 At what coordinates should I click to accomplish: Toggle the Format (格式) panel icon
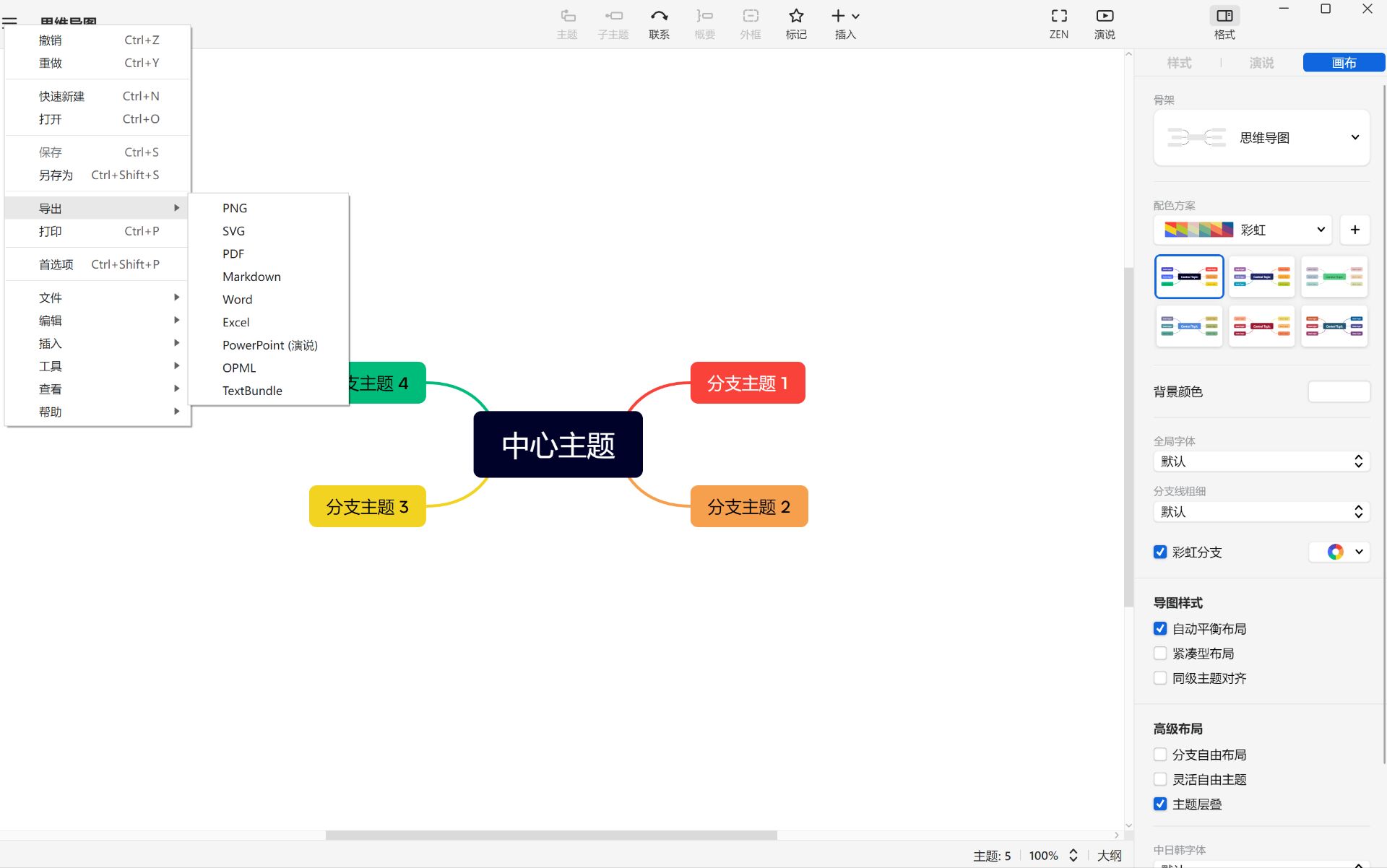click(1224, 17)
